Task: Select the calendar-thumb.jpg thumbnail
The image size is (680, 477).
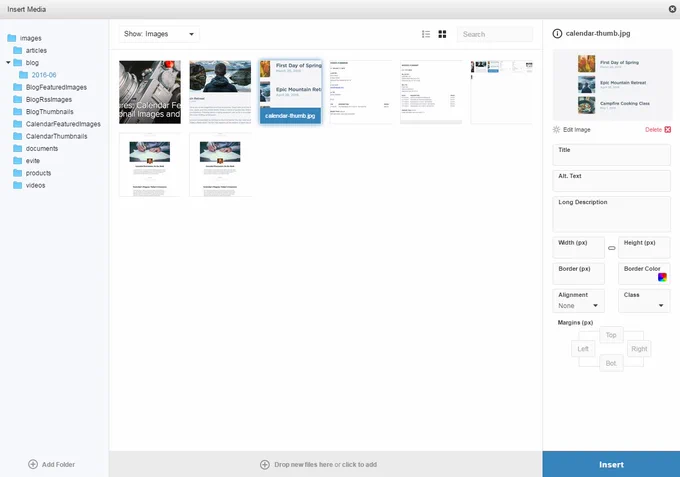Action: [x=291, y=92]
